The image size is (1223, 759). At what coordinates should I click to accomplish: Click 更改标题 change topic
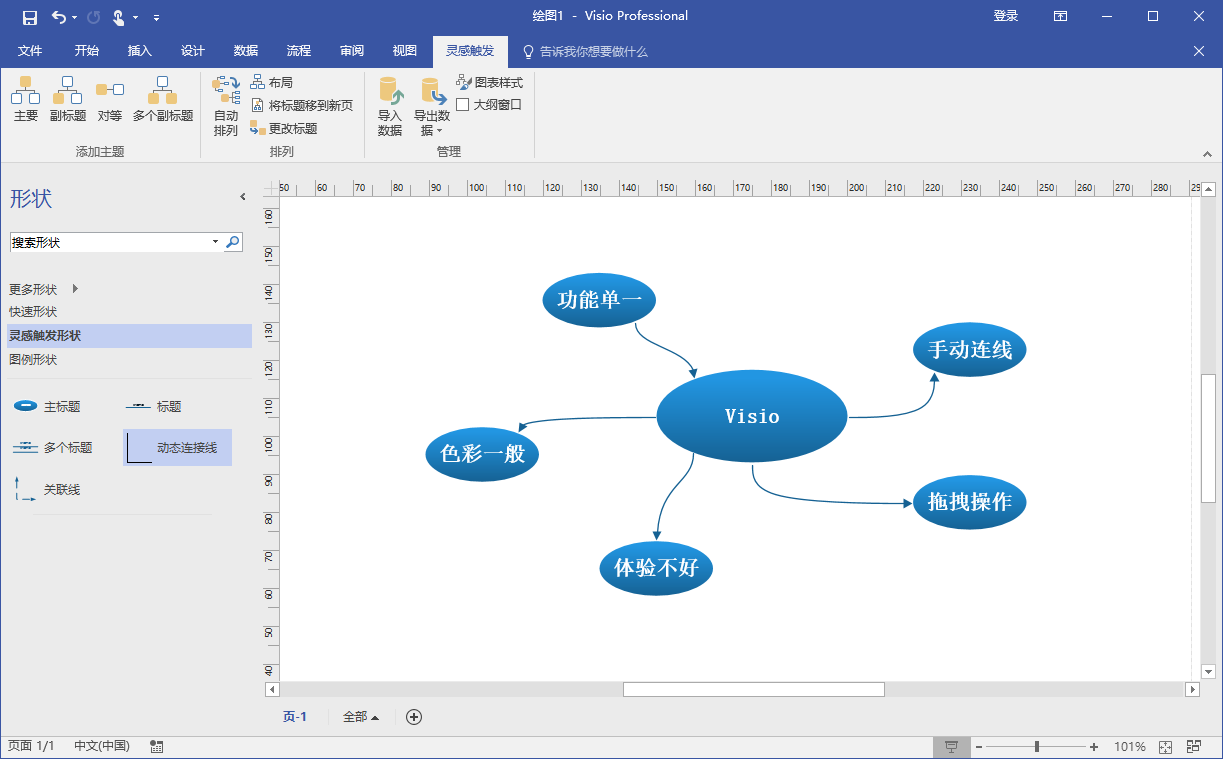tap(284, 129)
